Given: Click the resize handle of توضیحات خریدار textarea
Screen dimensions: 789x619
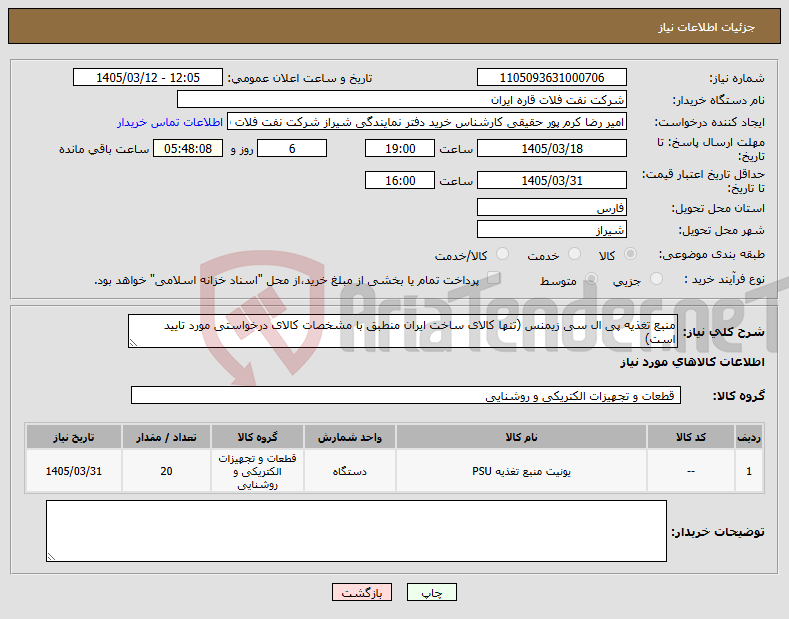Looking at the screenshot, I should pyautogui.click(x=51, y=557).
